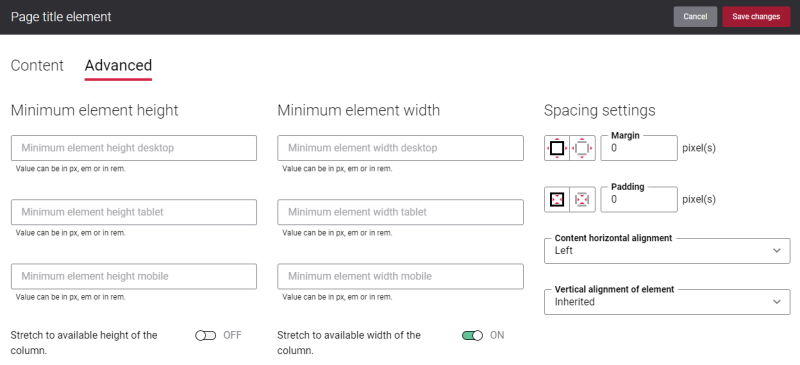Viewport: 800px width, 365px height.
Task: Select individual margin sides icon
Action: (x=583, y=148)
